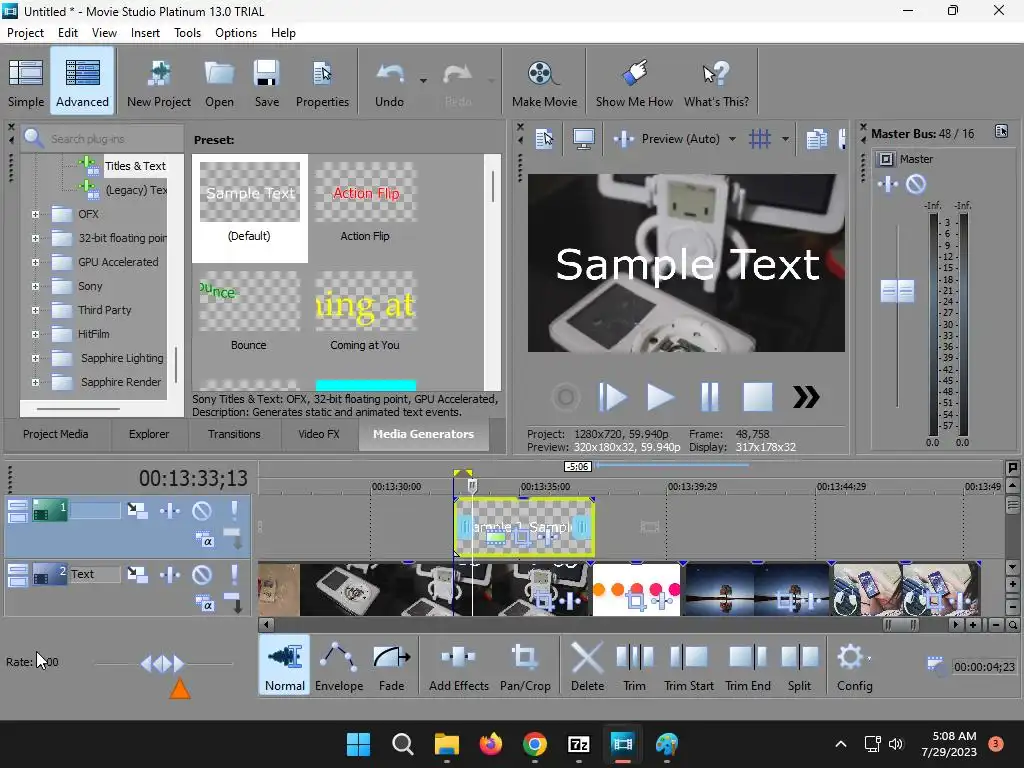Expand the Sony folder
Image resolution: width=1024 pixels, height=768 pixels.
pos(35,286)
